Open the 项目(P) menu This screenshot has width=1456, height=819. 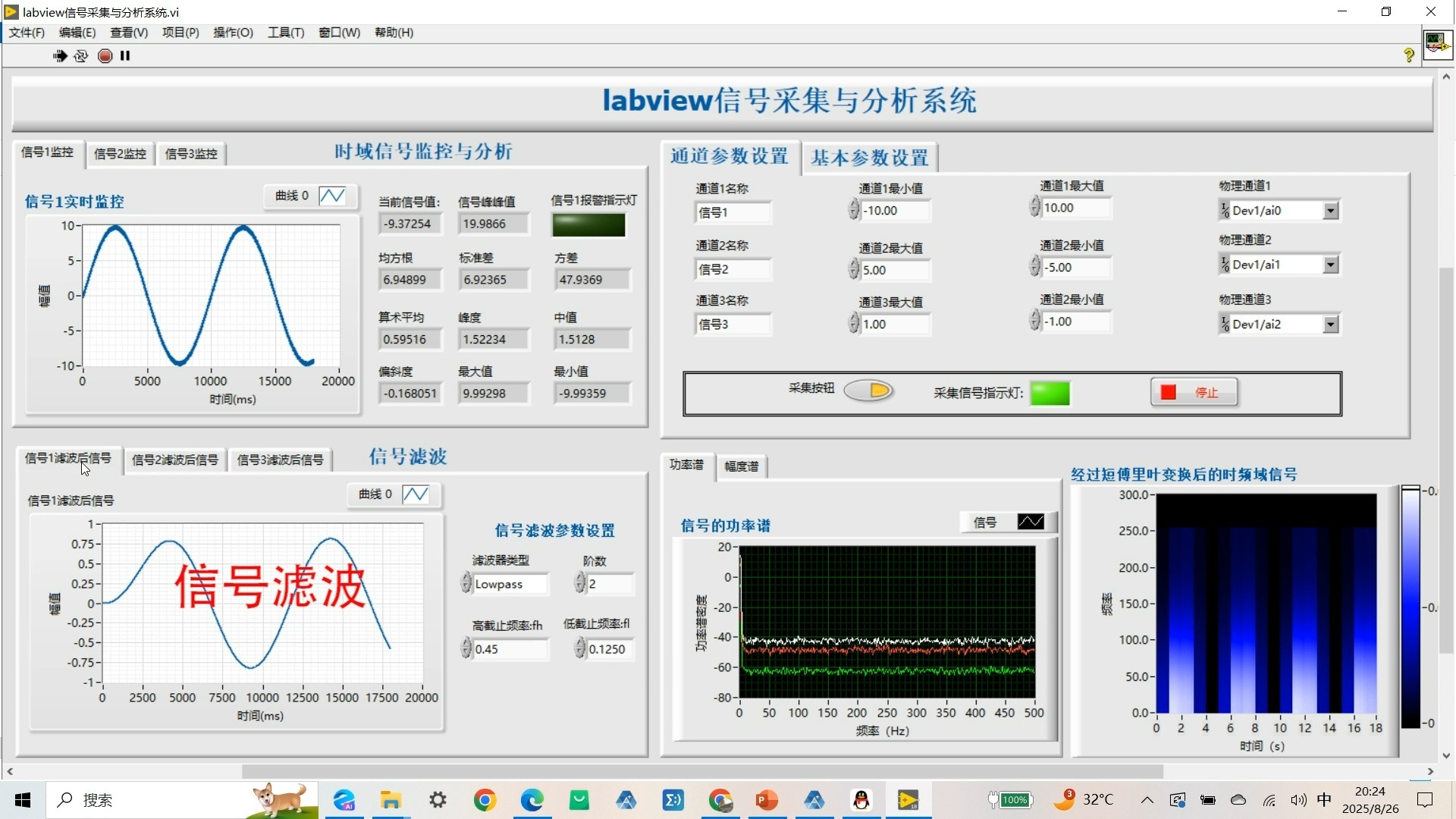[x=180, y=33]
